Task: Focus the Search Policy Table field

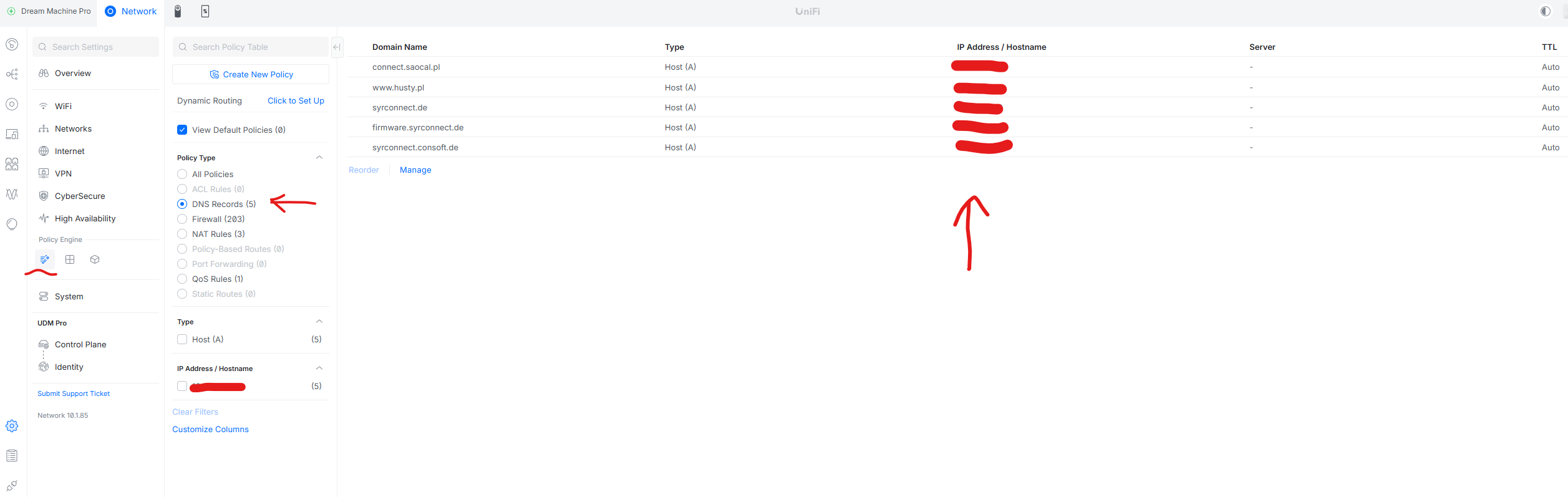Action: [x=251, y=47]
